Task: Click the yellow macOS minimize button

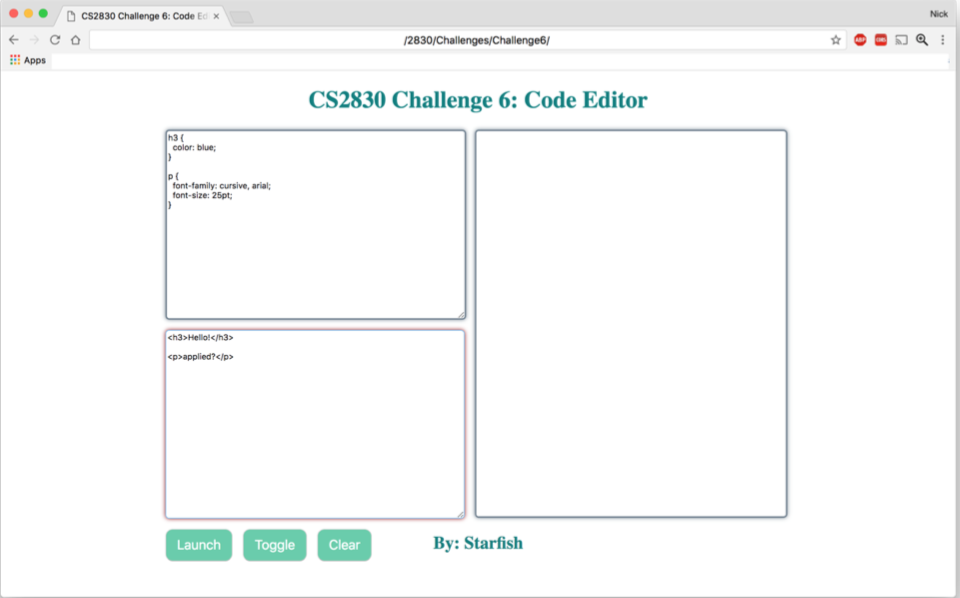Action: 28,13
